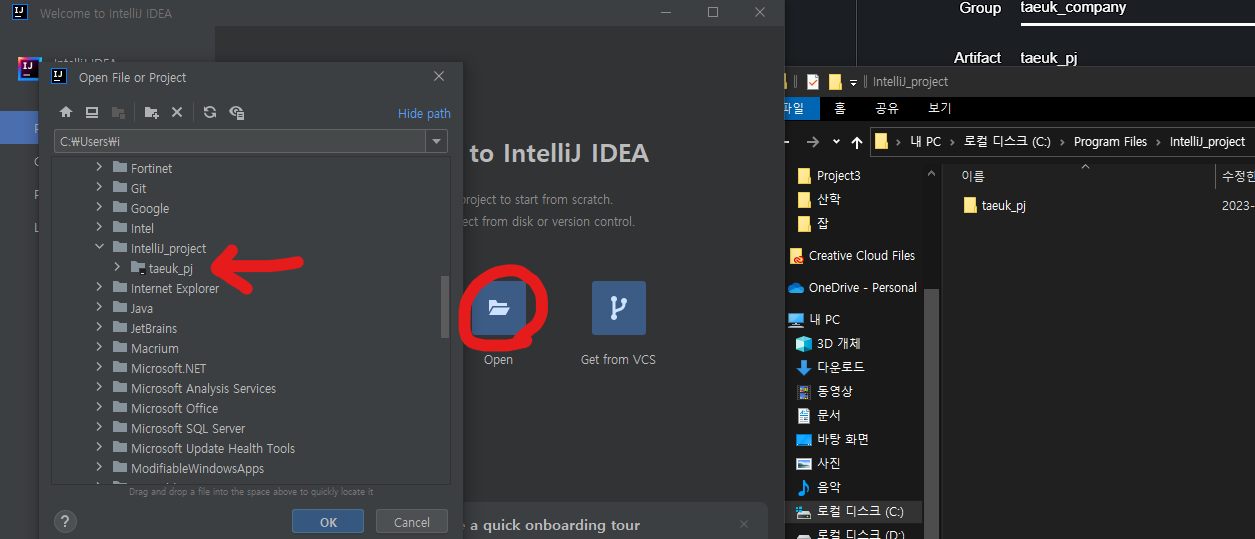Image resolution: width=1255 pixels, height=539 pixels.
Task: Create a new folder in Open dialog
Action: pos(151,113)
